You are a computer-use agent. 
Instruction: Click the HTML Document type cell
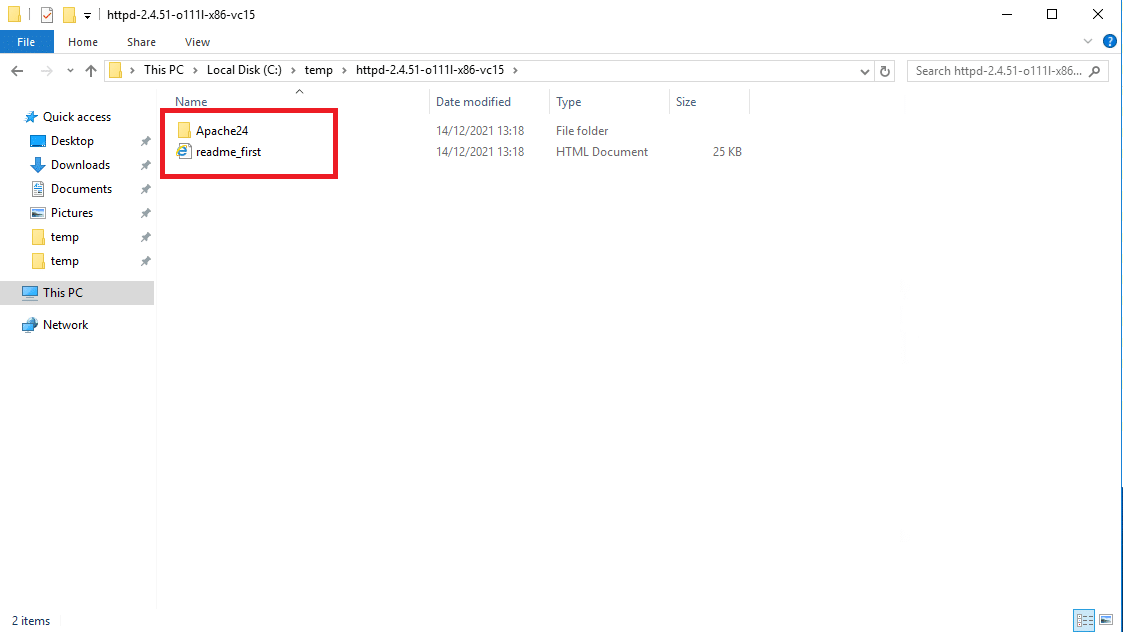(602, 152)
